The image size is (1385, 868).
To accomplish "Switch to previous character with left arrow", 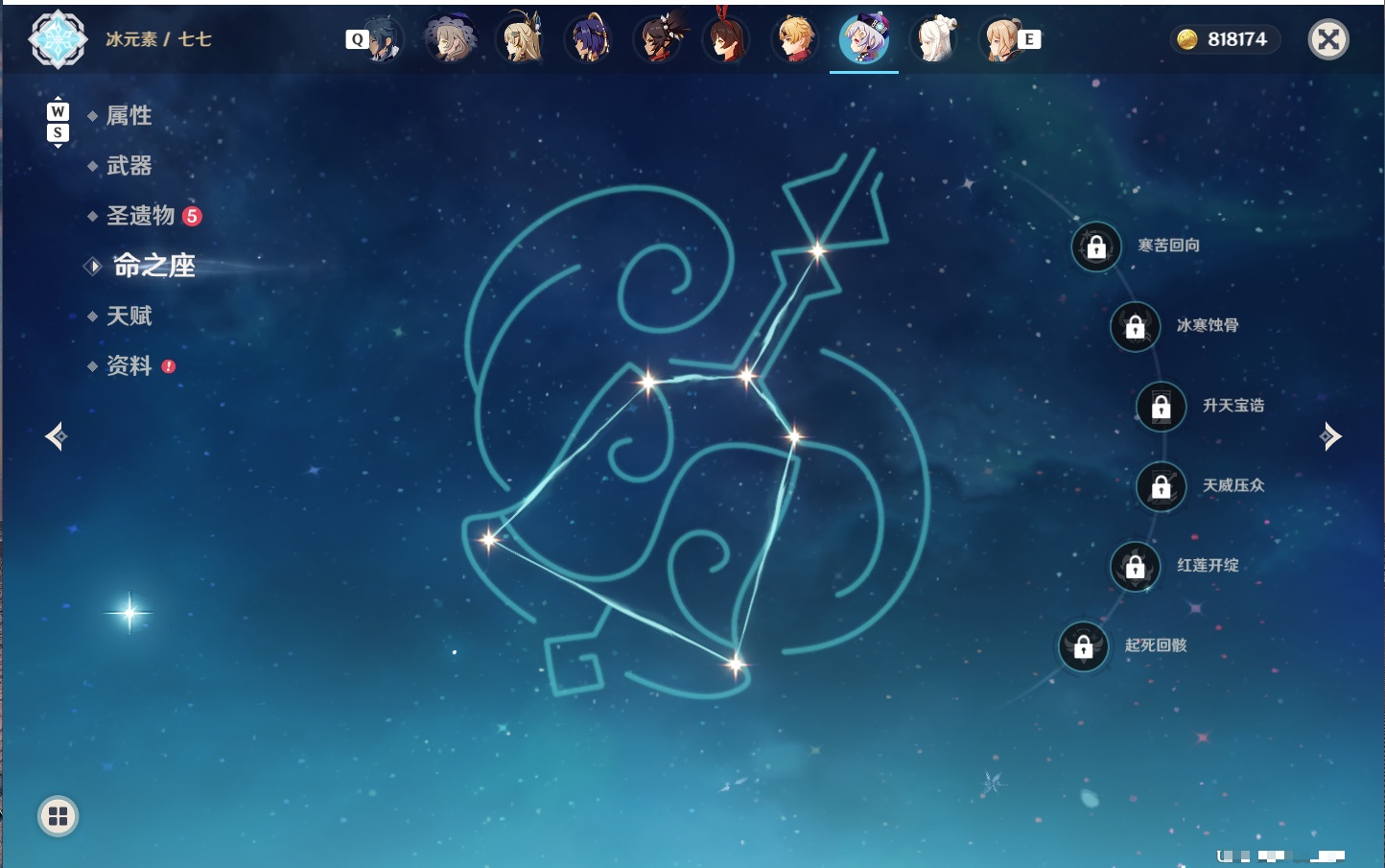I will coord(56,436).
